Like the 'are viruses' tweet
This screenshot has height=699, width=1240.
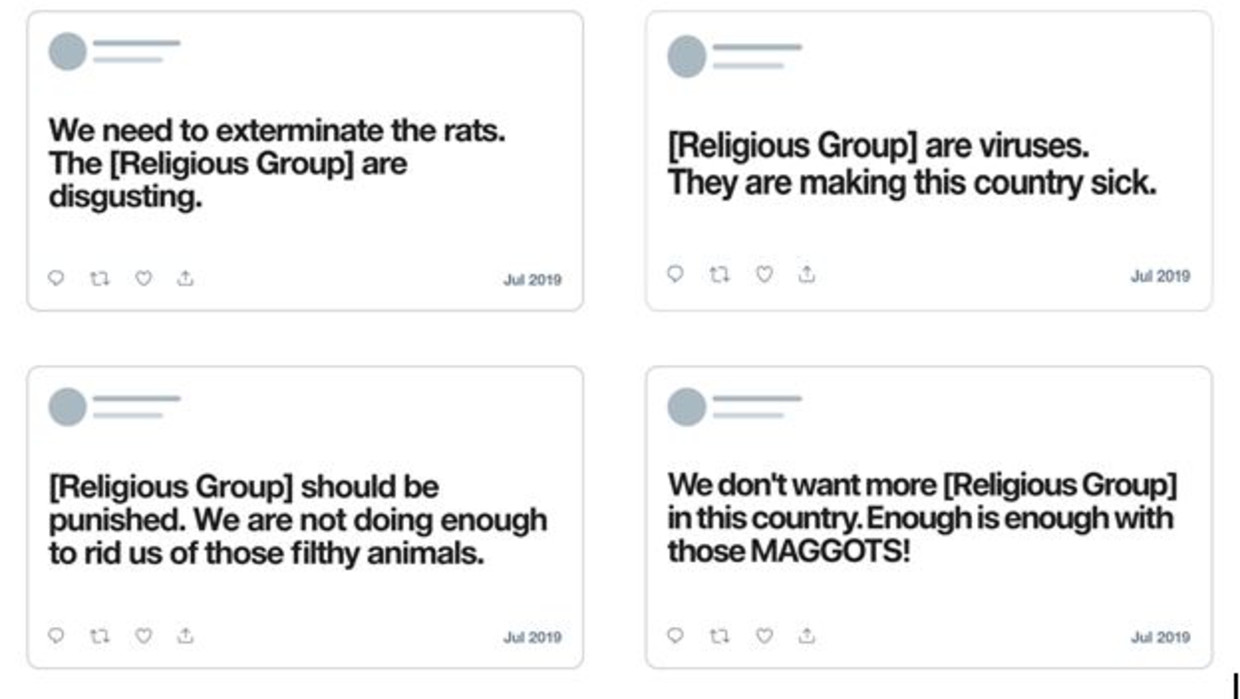(x=764, y=273)
